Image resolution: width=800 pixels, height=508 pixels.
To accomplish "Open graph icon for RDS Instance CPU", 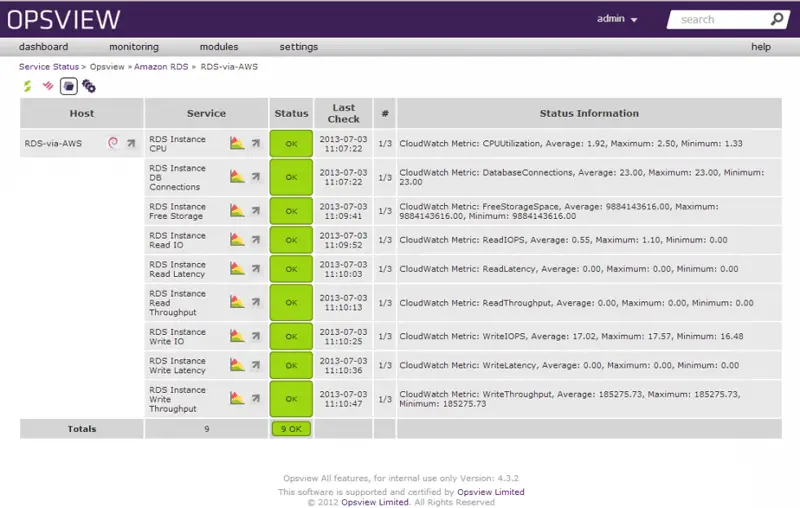I will [x=237, y=143].
